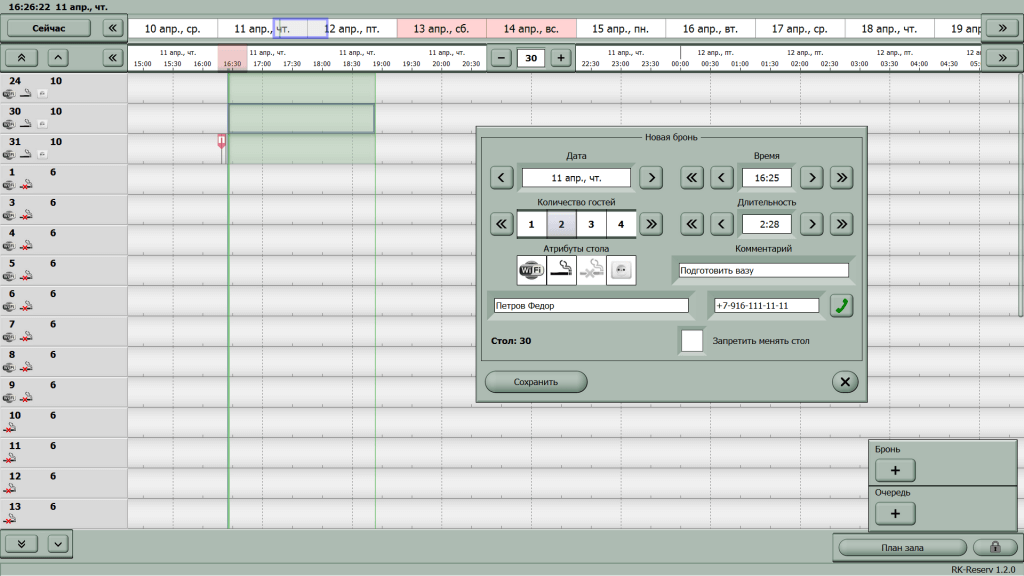Check Запретить менять стол checkbox
1024x576 pixels.
tap(692, 341)
